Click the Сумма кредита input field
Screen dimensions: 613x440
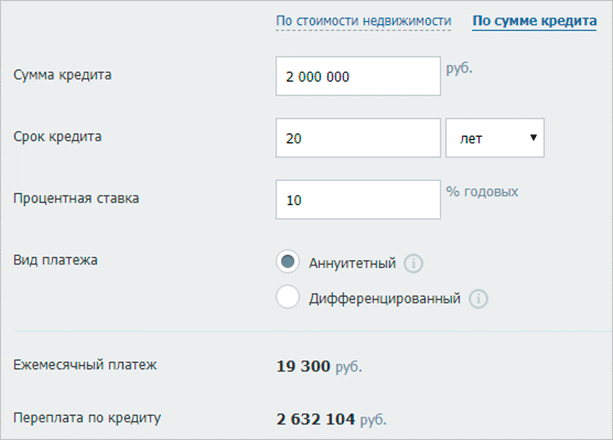358,77
